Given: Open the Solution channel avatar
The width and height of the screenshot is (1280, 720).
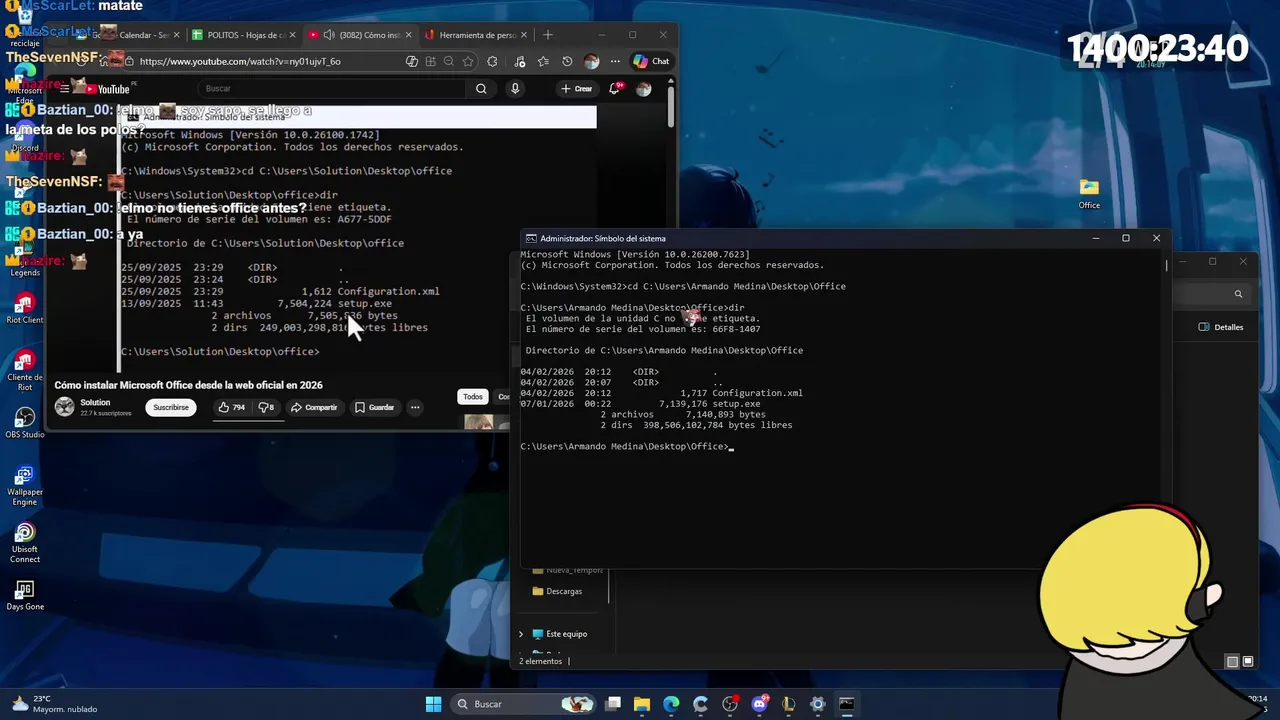Looking at the screenshot, I should pyautogui.click(x=64, y=407).
